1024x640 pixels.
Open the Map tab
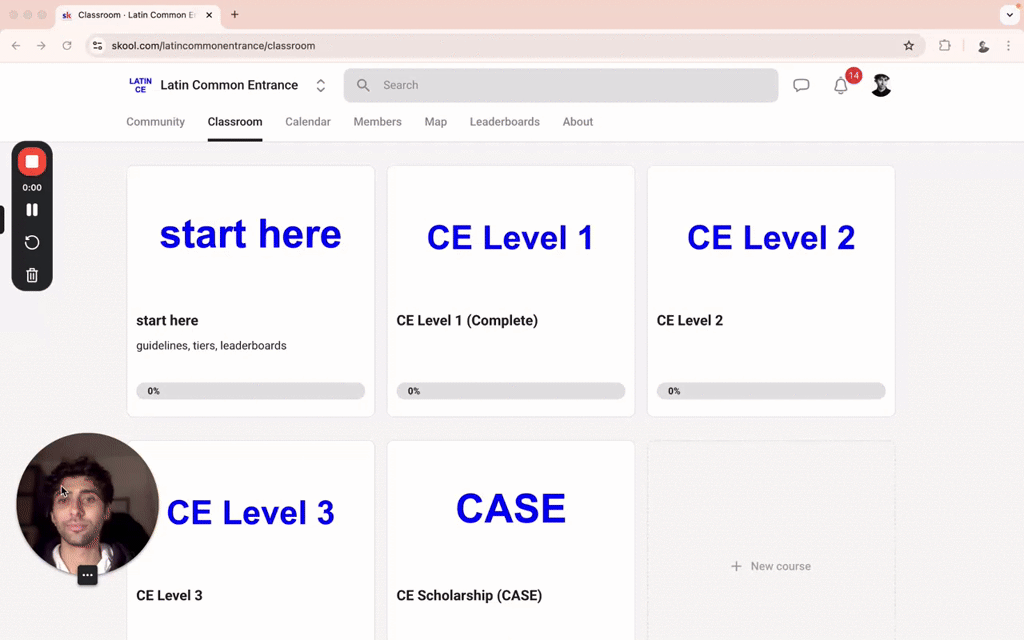click(x=436, y=121)
